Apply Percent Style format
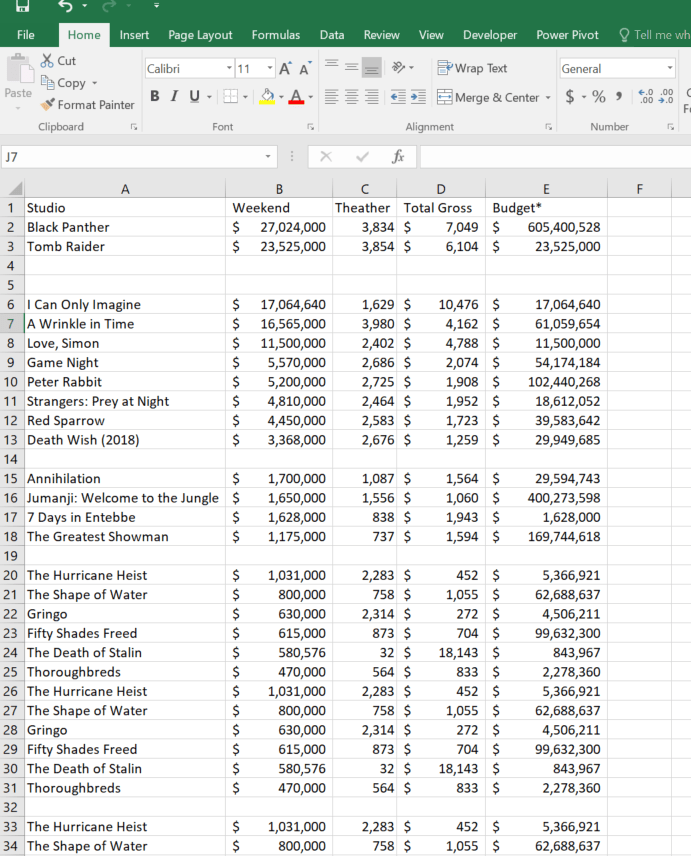Screen dimensions: 691x856 599,97
